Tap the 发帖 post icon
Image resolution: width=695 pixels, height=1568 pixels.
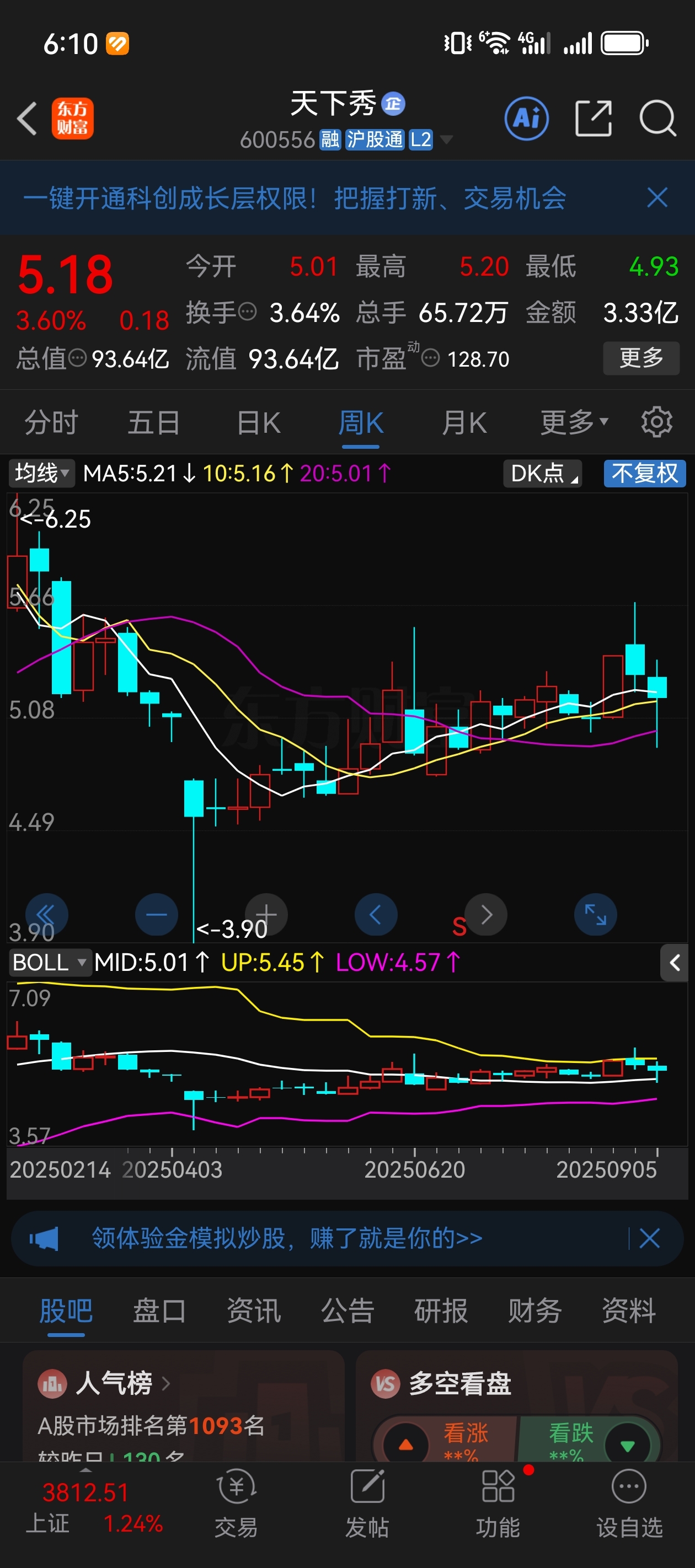pyautogui.click(x=367, y=1503)
